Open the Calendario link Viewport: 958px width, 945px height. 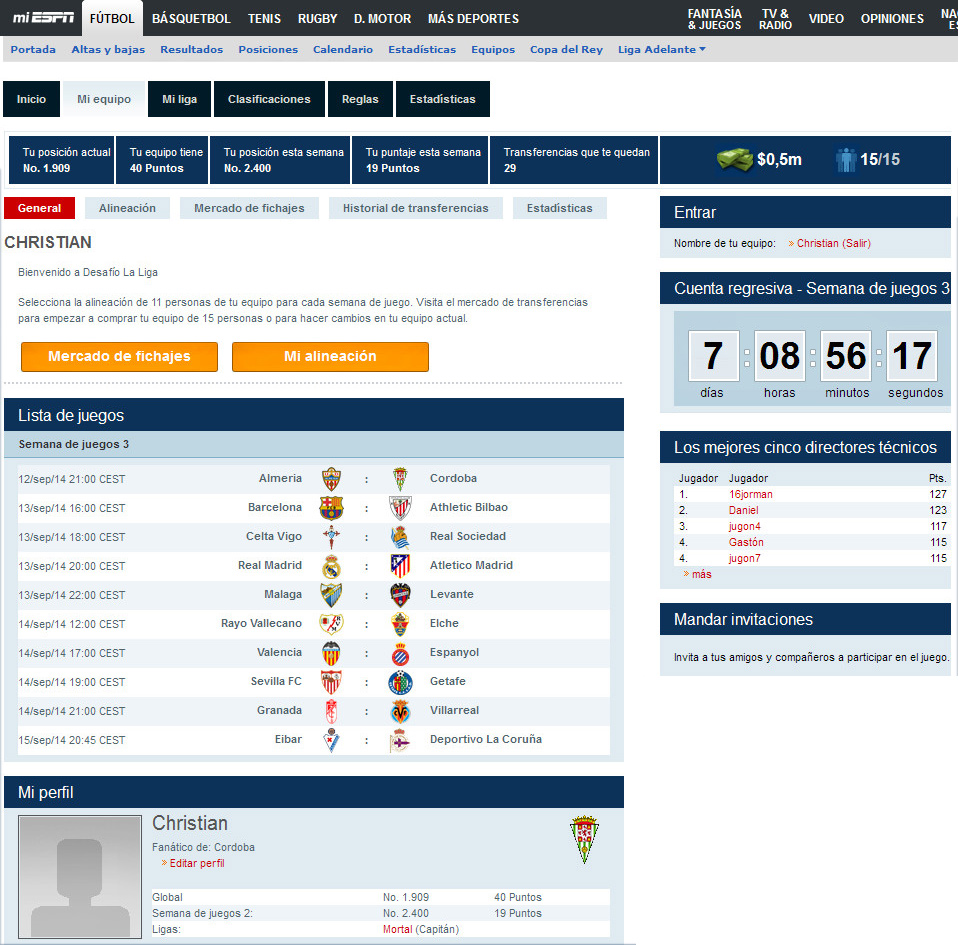[343, 49]
